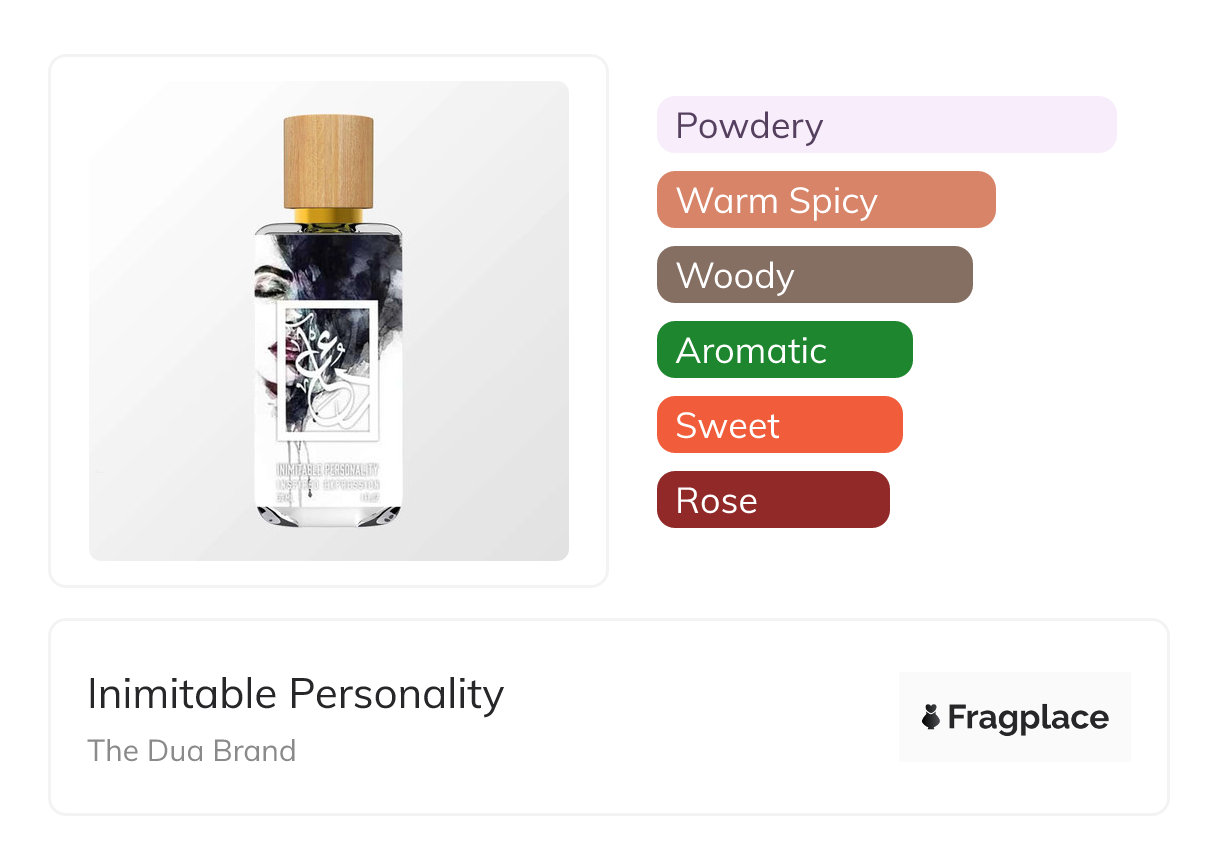
Task: Select the dark red Rose accord bar
Action: click(x=773, y=500)
